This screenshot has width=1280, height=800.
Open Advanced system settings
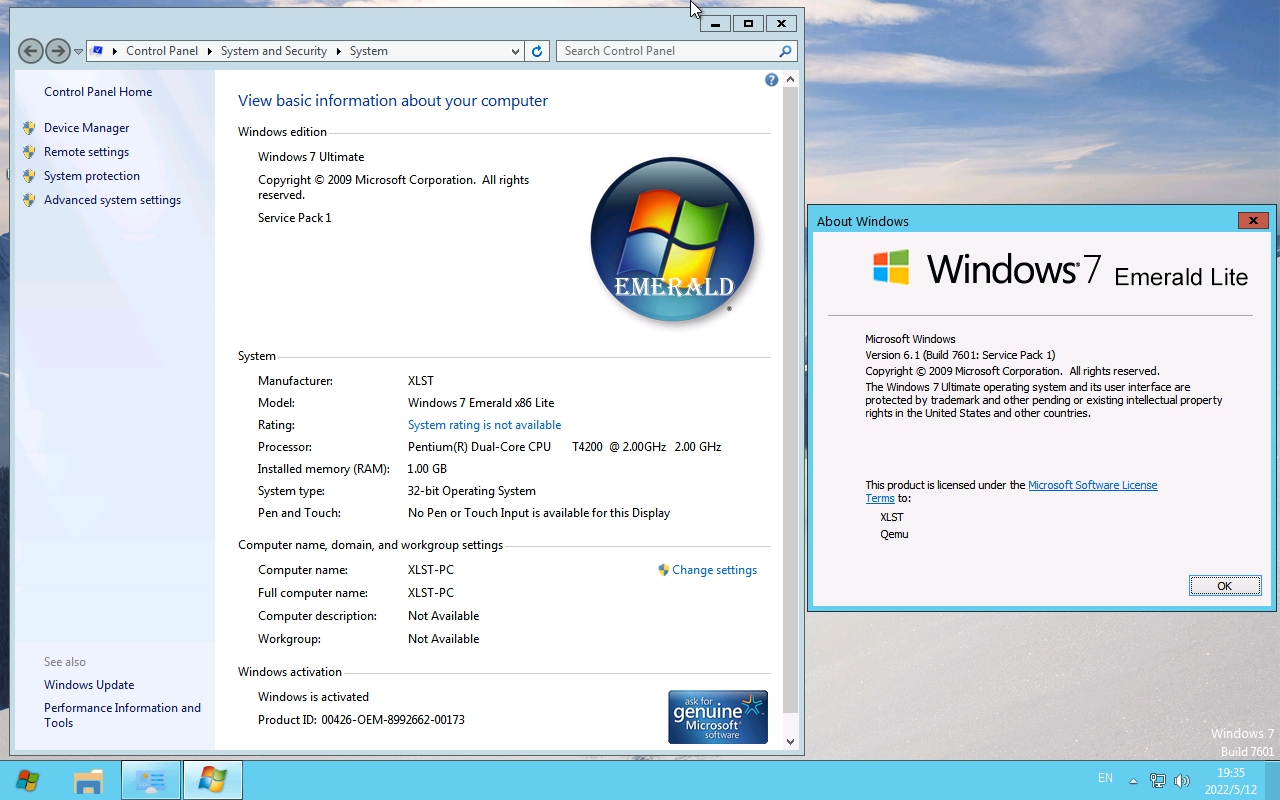112,200
